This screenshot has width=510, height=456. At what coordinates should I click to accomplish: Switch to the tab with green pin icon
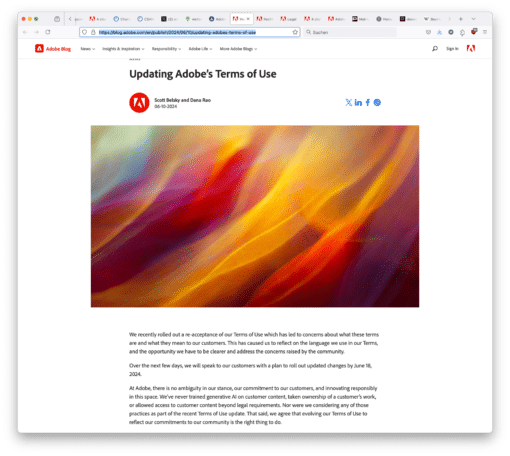[193, 19]
